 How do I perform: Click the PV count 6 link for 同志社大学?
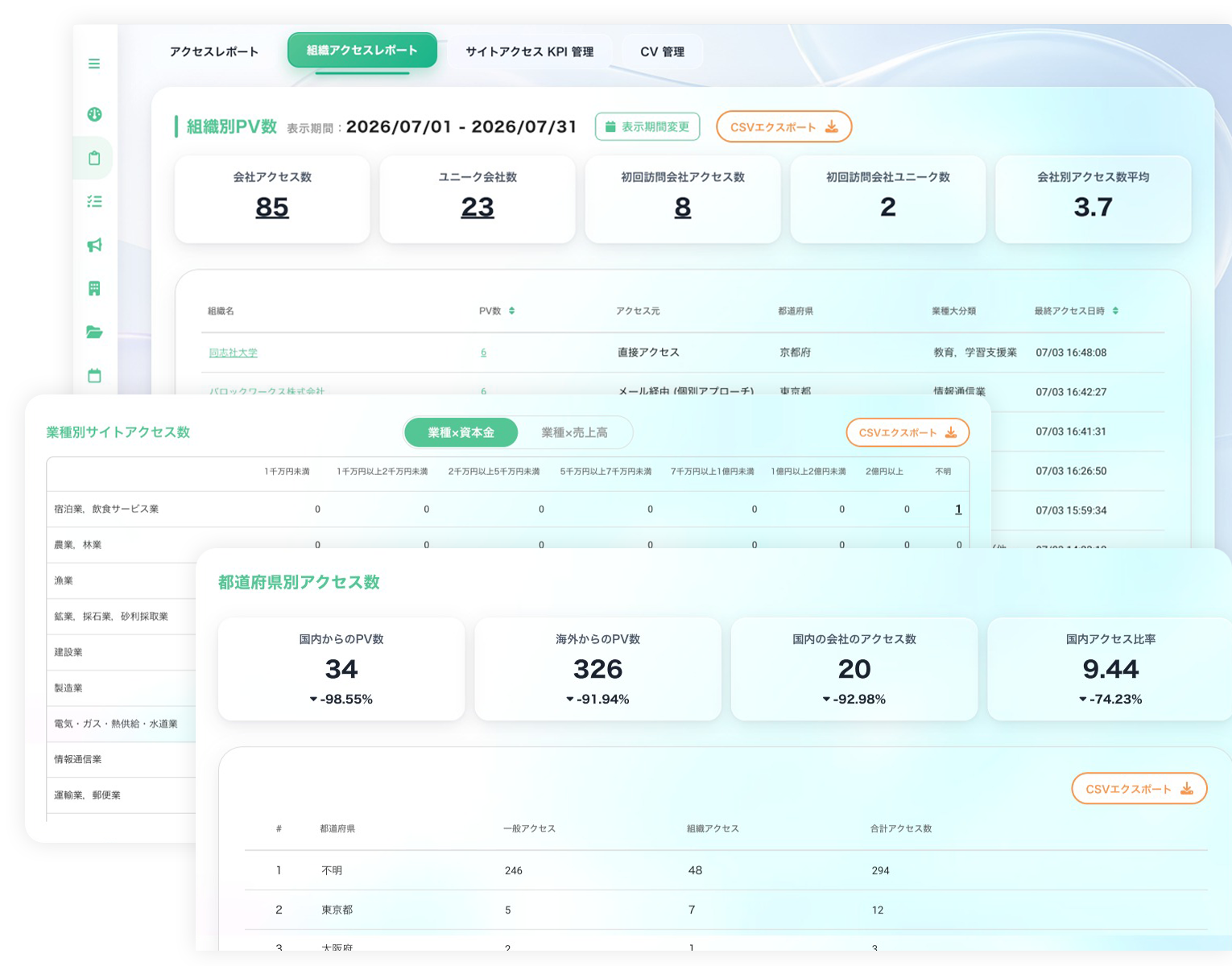[x=483, y=353]
